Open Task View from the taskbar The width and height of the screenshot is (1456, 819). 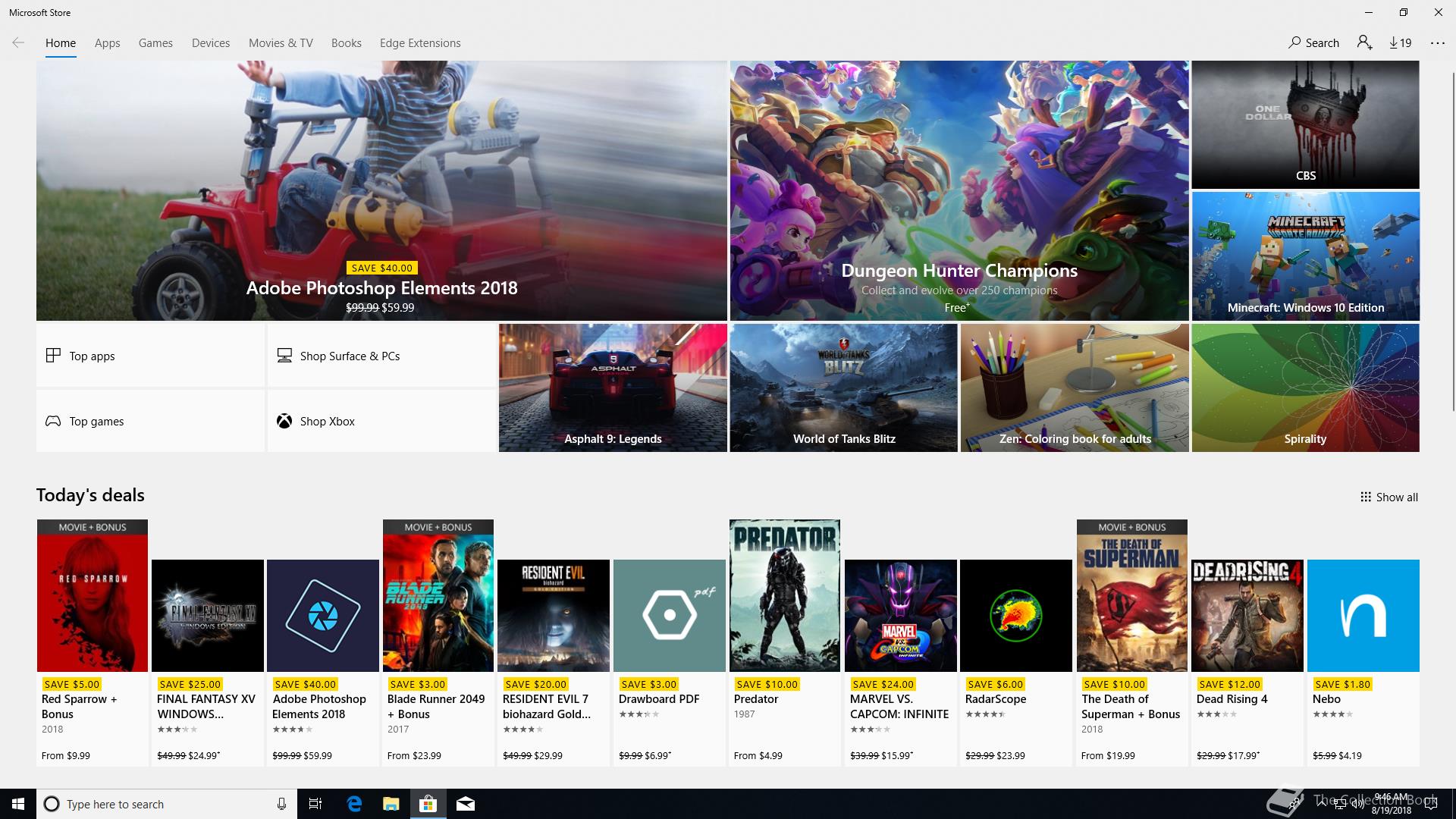pyautogui.click(x=315, y=804)
